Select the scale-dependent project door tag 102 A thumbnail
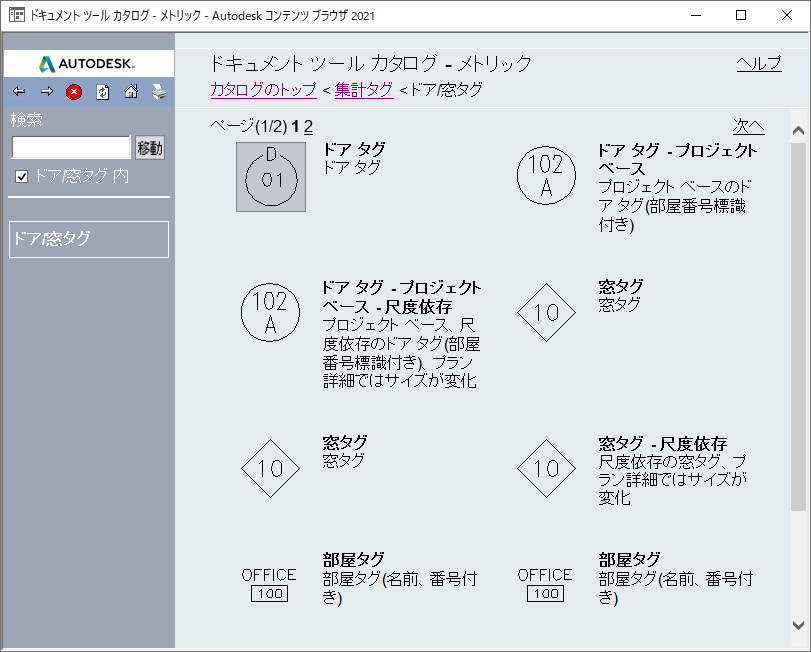 (271, 312)
